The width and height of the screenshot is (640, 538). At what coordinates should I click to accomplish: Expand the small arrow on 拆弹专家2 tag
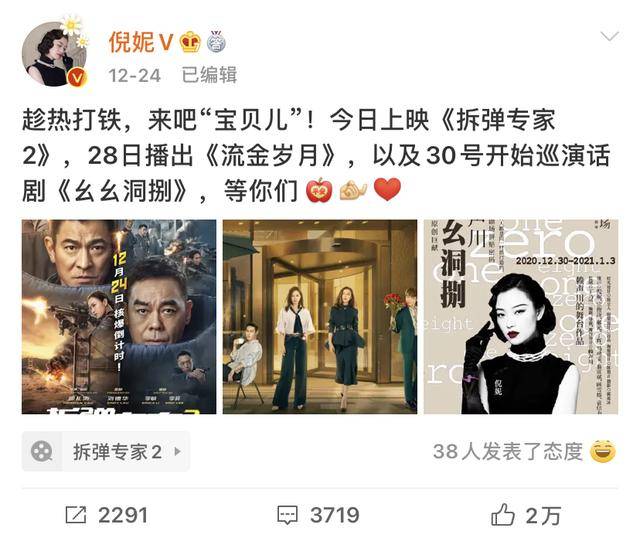(x=178, y=451)
